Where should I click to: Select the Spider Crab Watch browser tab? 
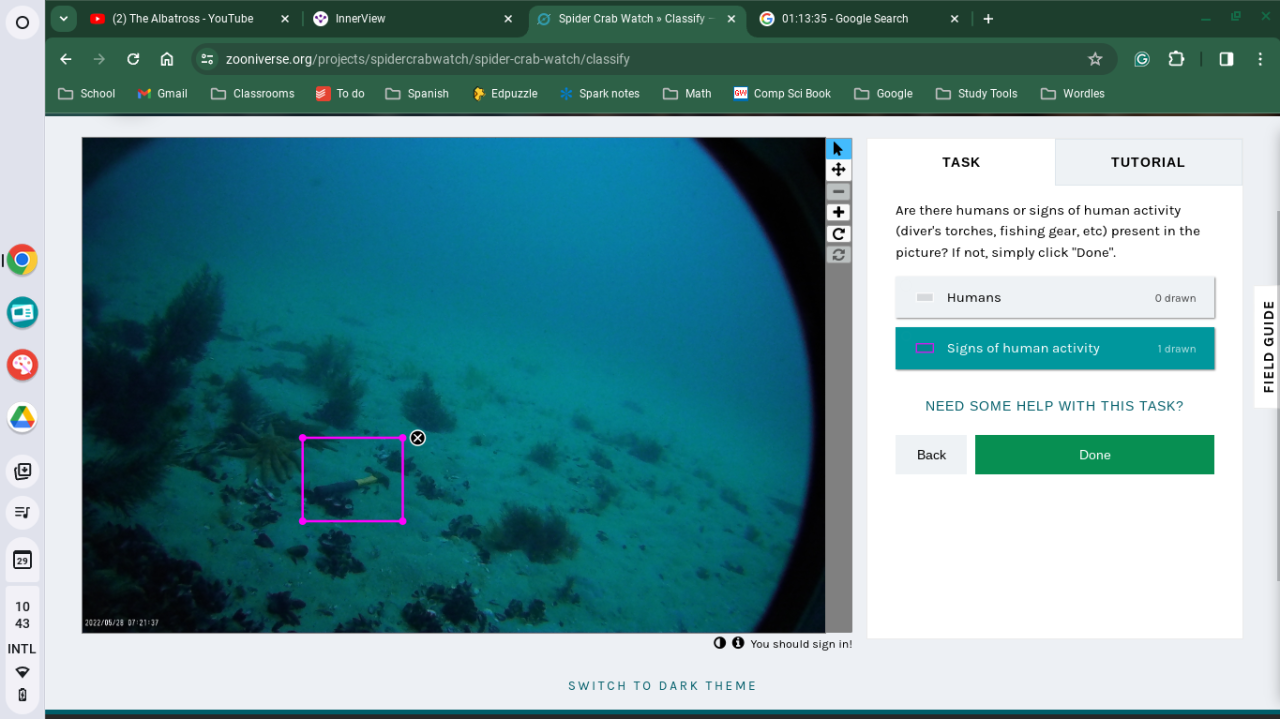tap(635, 19)
